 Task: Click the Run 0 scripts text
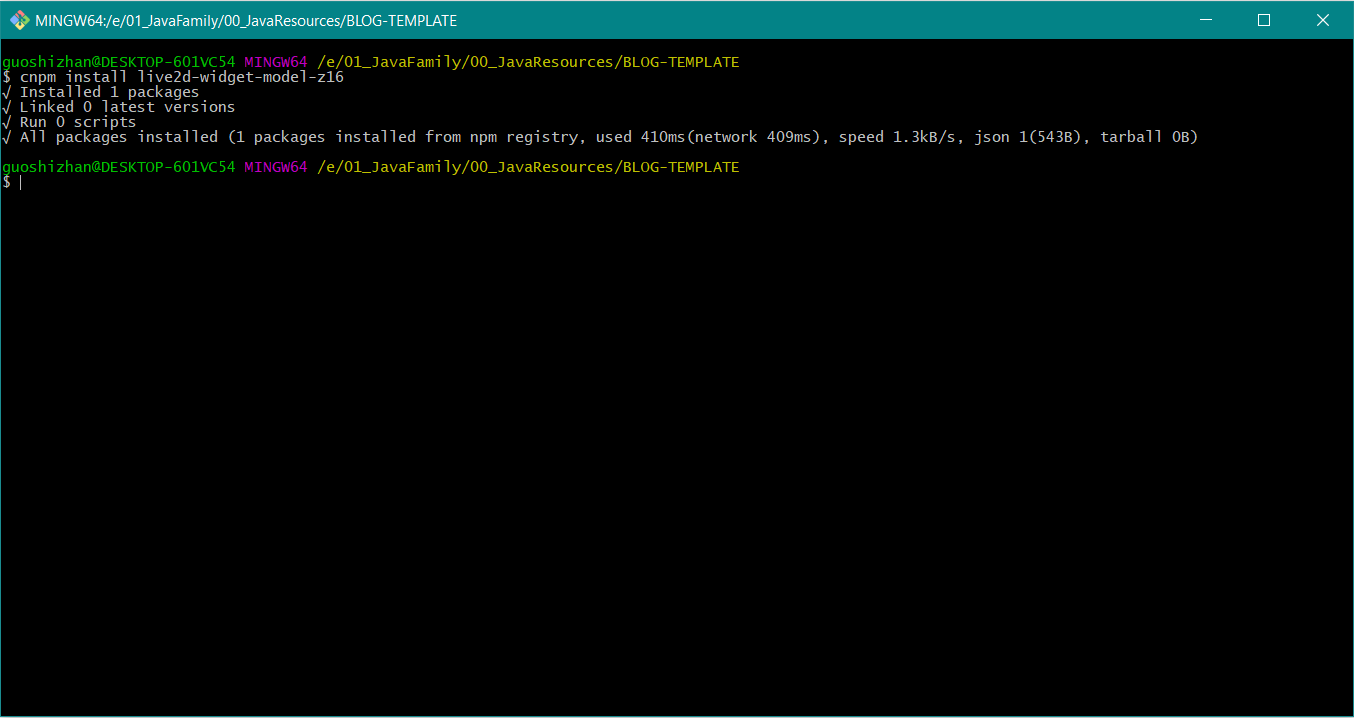(77, 122)
